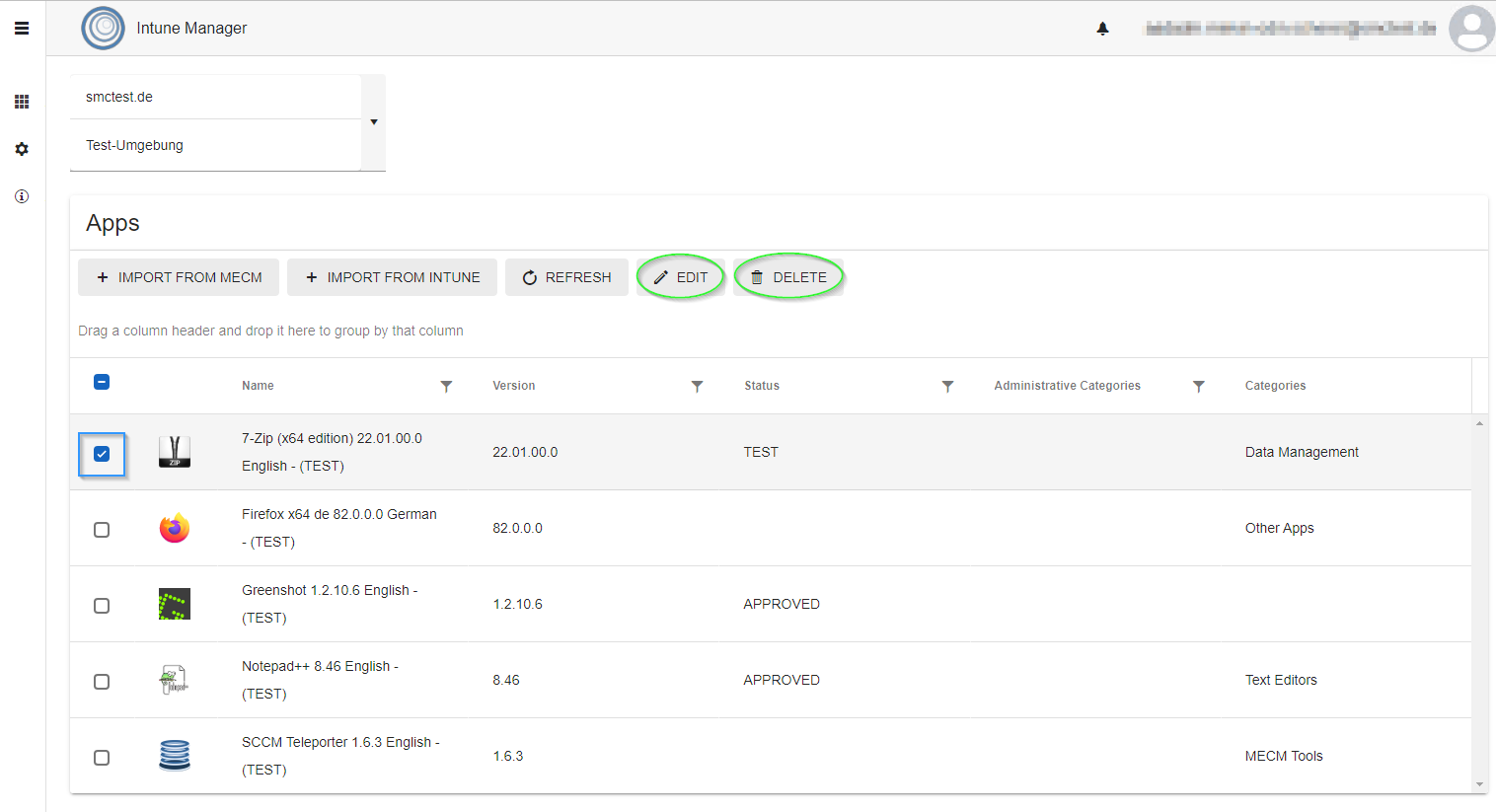Click the 7-Zip app icon

point(175,452)
